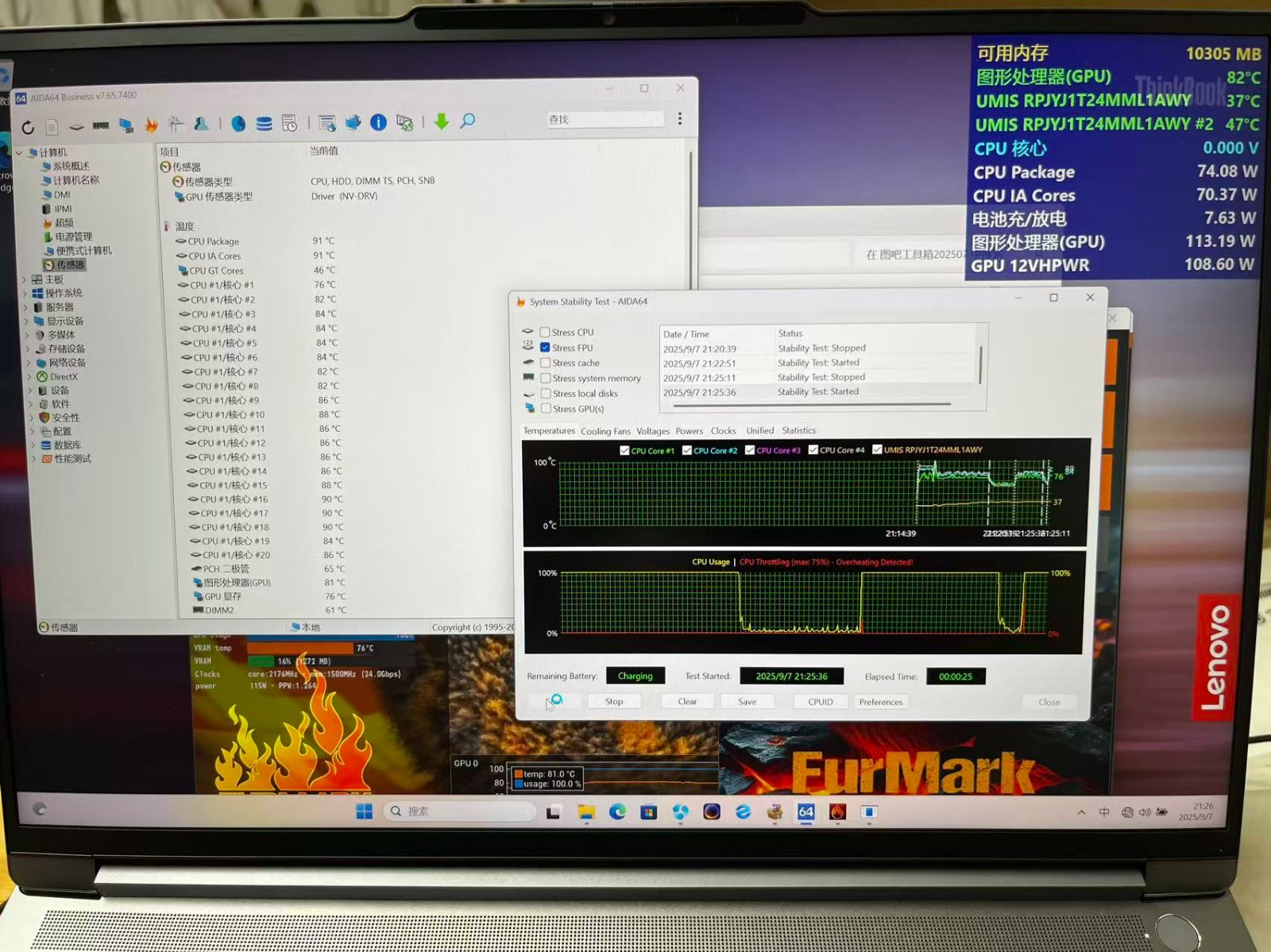Click the magnifier search icon in toolbar
Viewport: 1271px width, 952px height.
[x=468, y=121]
